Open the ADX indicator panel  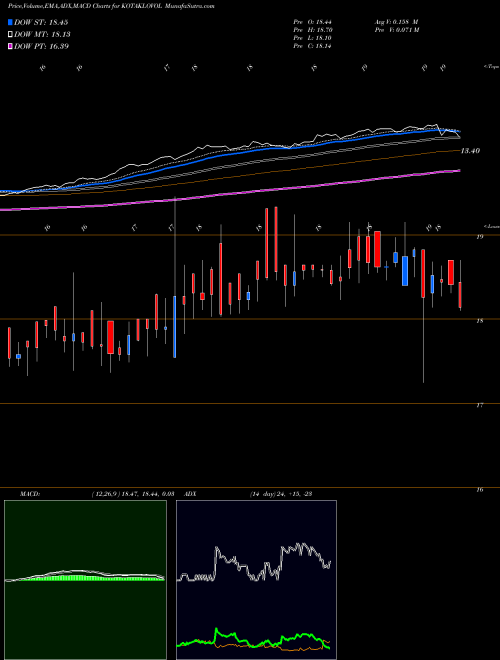pyautogui.click(x=256, y=580)
